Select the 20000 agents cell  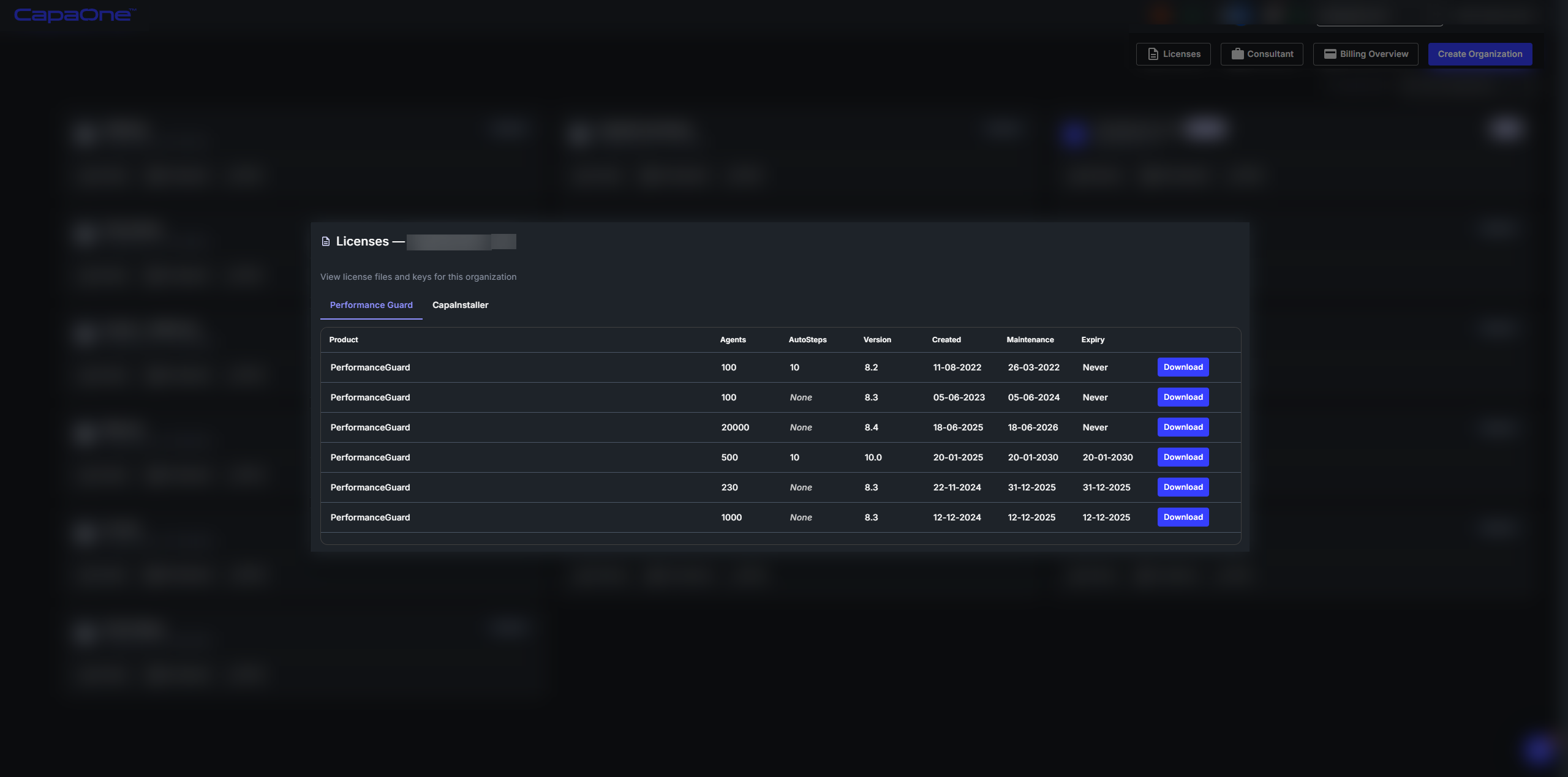coord(735,427)
